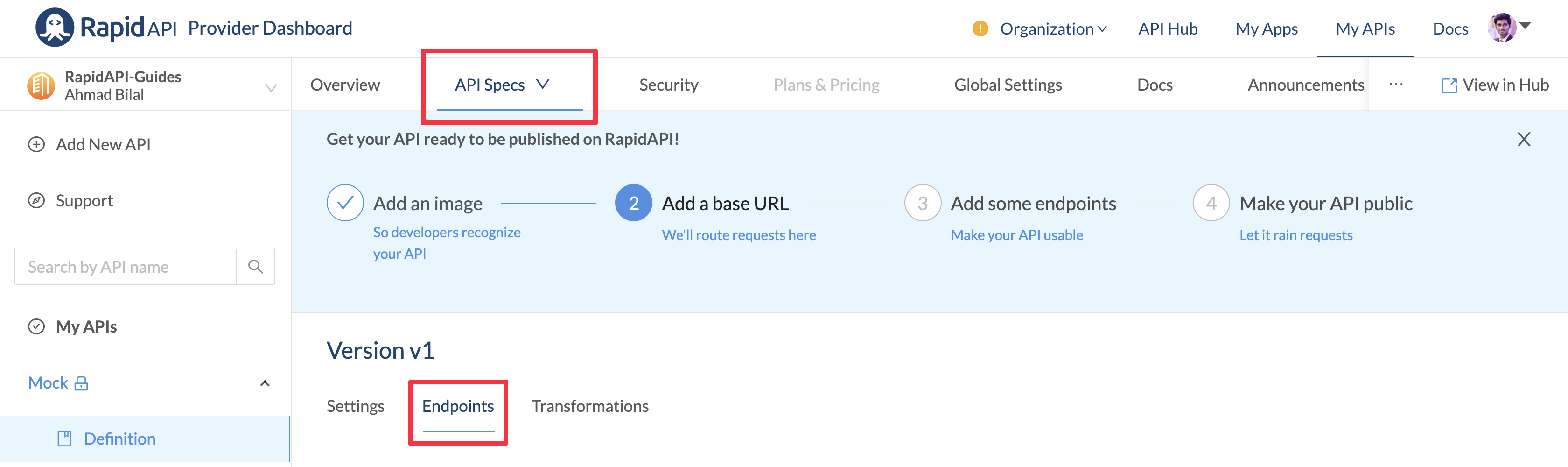Viewport: 1568px width, 467px height.
Task: Click the step 2 circle
Action: point(634,203)
